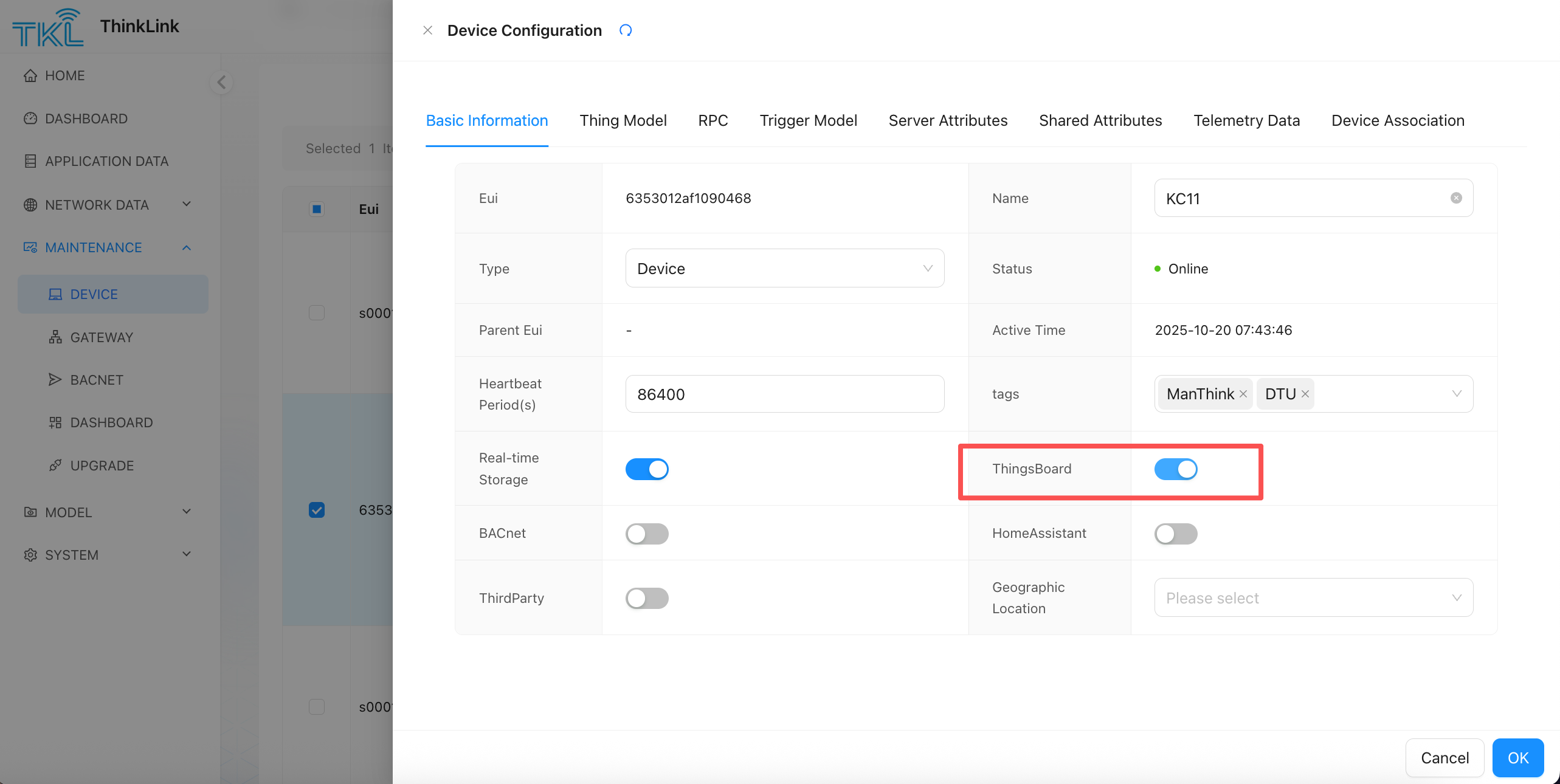The height and width of the screenshot is (784, 1560).
Task: Disable the ThingsBoard toggle
Action: (1176, 469)
